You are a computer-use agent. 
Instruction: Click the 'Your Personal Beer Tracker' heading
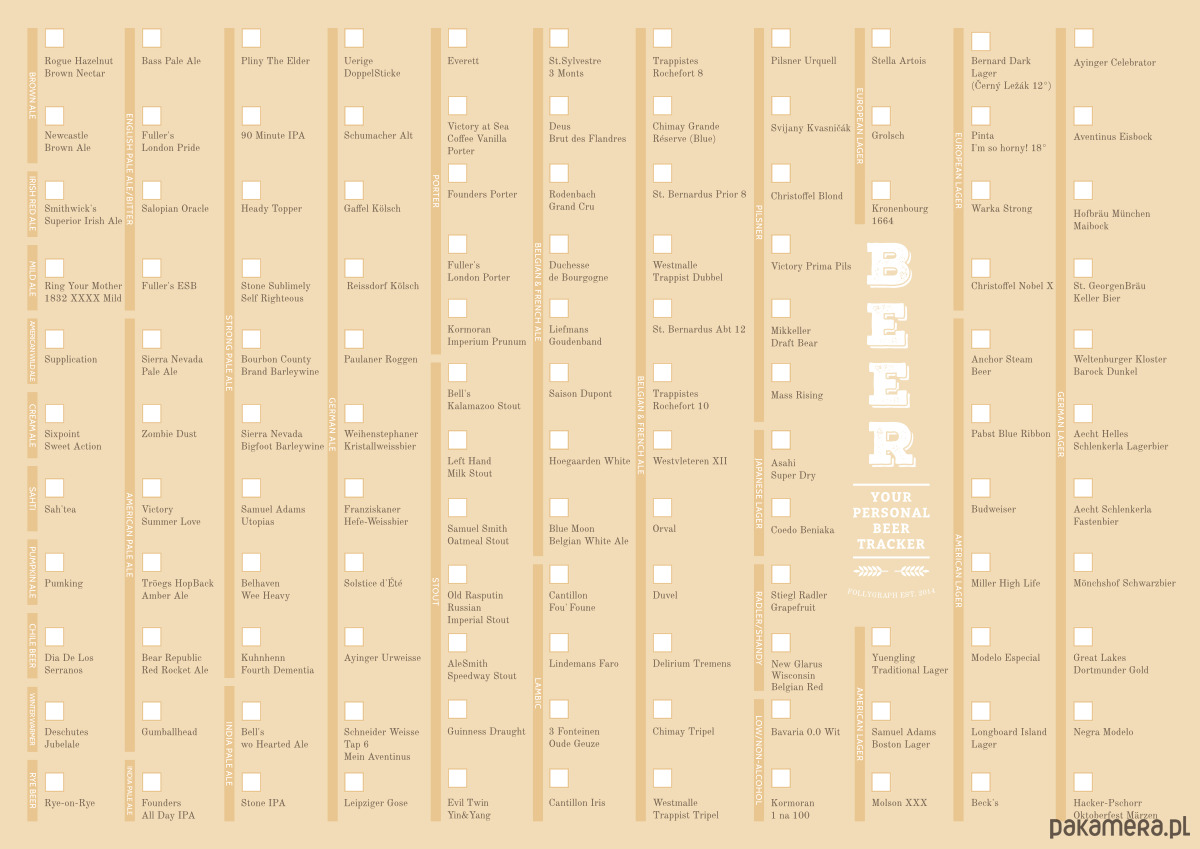[891, 521]
